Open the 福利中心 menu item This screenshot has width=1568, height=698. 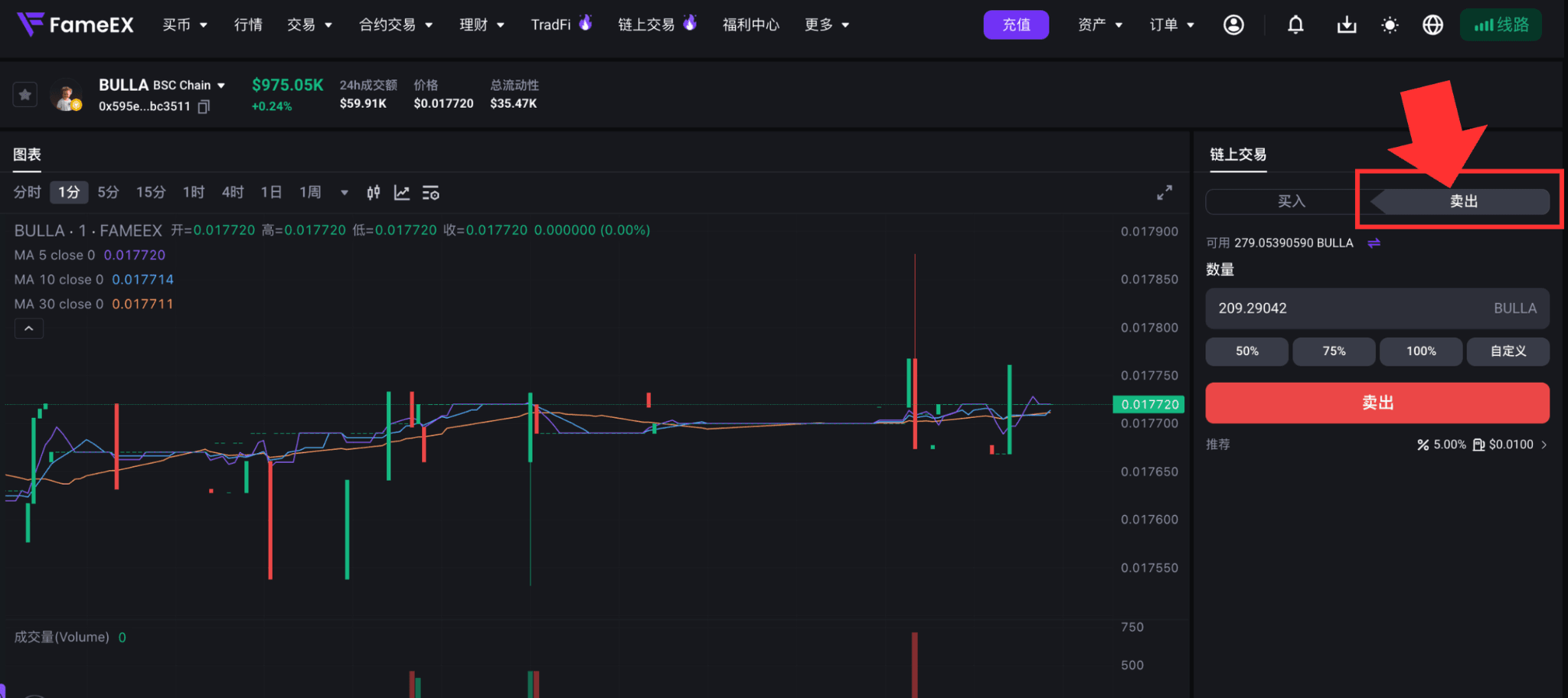(751, 25)
